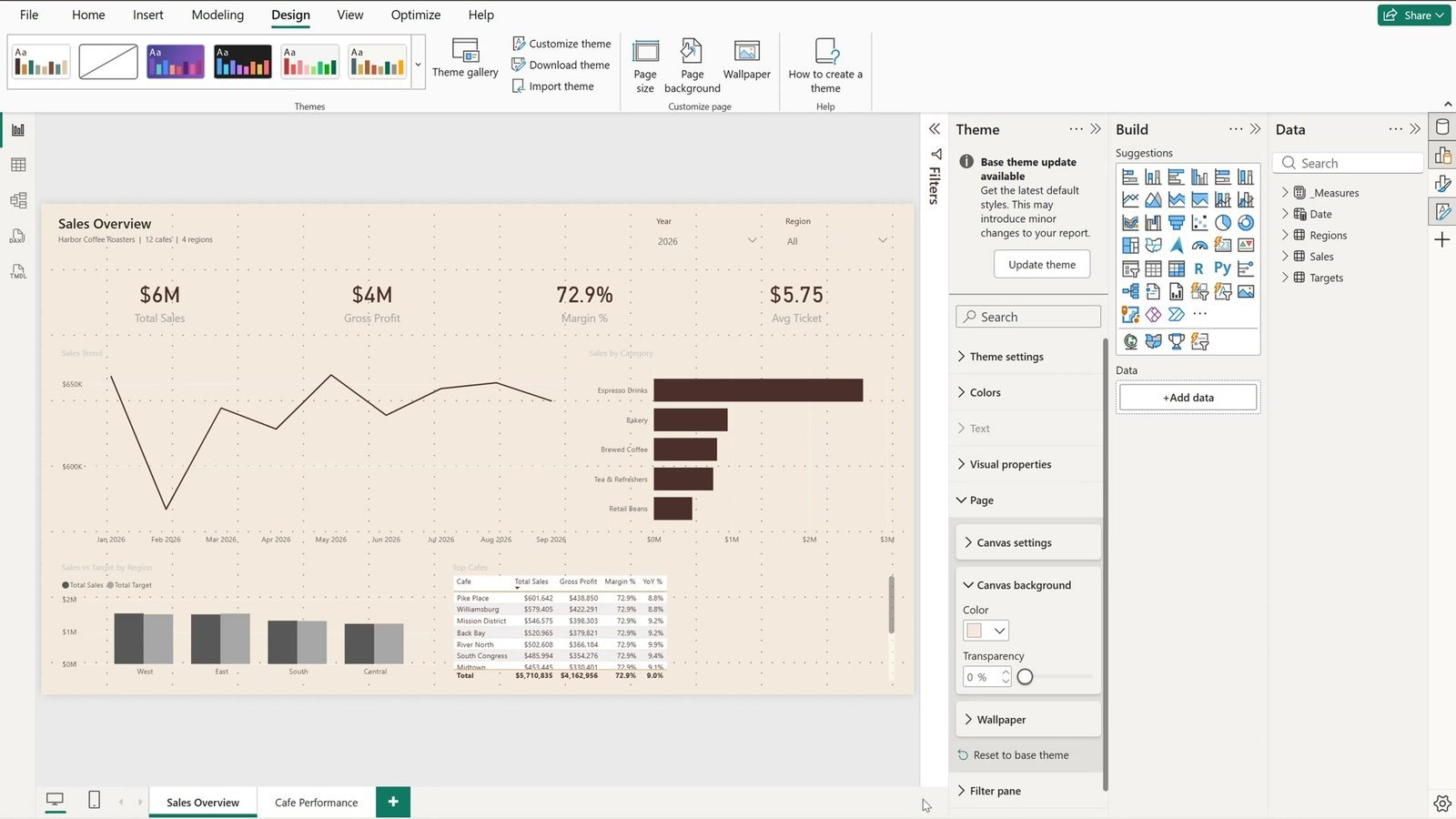Open the Wallpaper ribbon option
The image size is (1456, 819).
point(747,60)
